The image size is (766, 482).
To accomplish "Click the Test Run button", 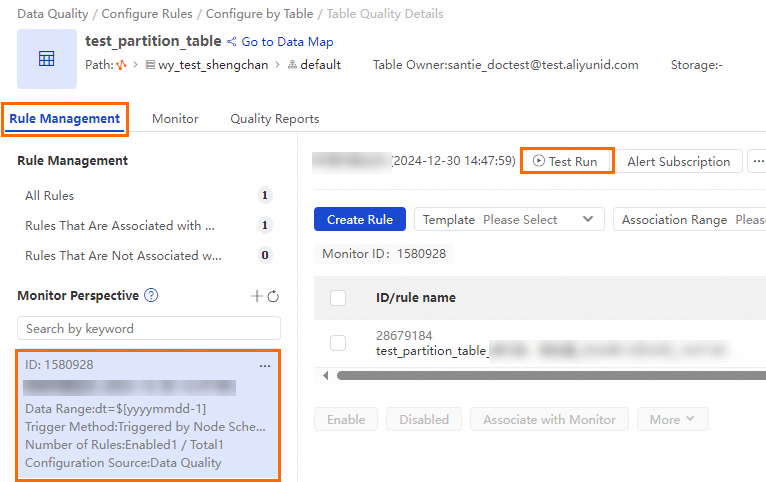I will point(567,161).
